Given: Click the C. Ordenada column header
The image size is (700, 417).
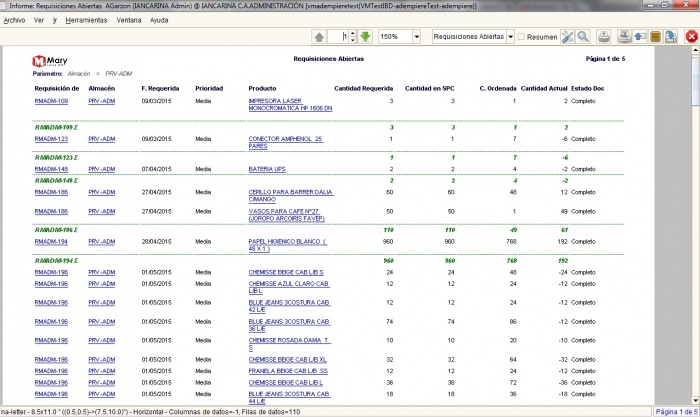Looking at the screenshot, I should [498, 88].
